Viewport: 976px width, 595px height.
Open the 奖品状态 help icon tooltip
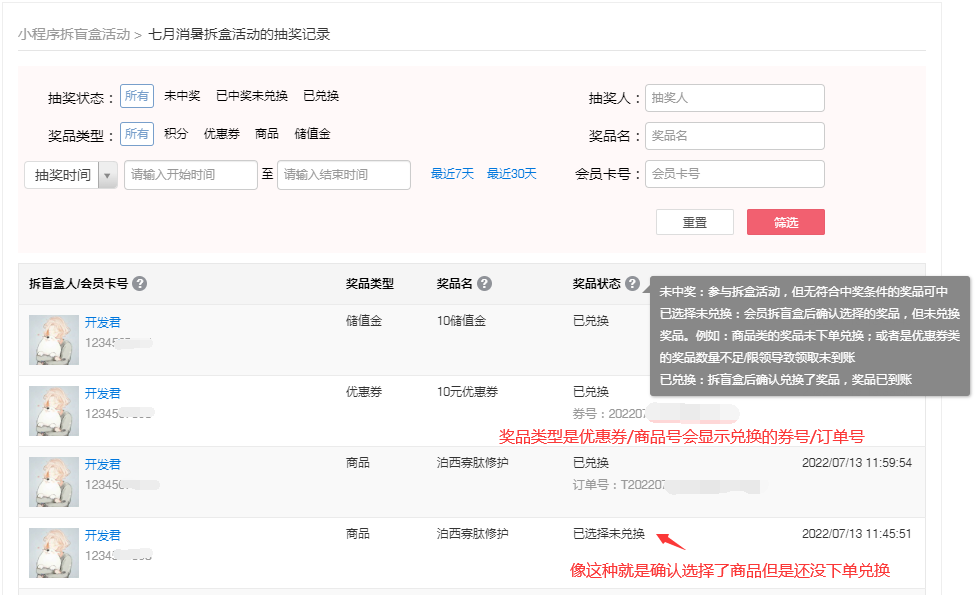[x=634, y=283]
